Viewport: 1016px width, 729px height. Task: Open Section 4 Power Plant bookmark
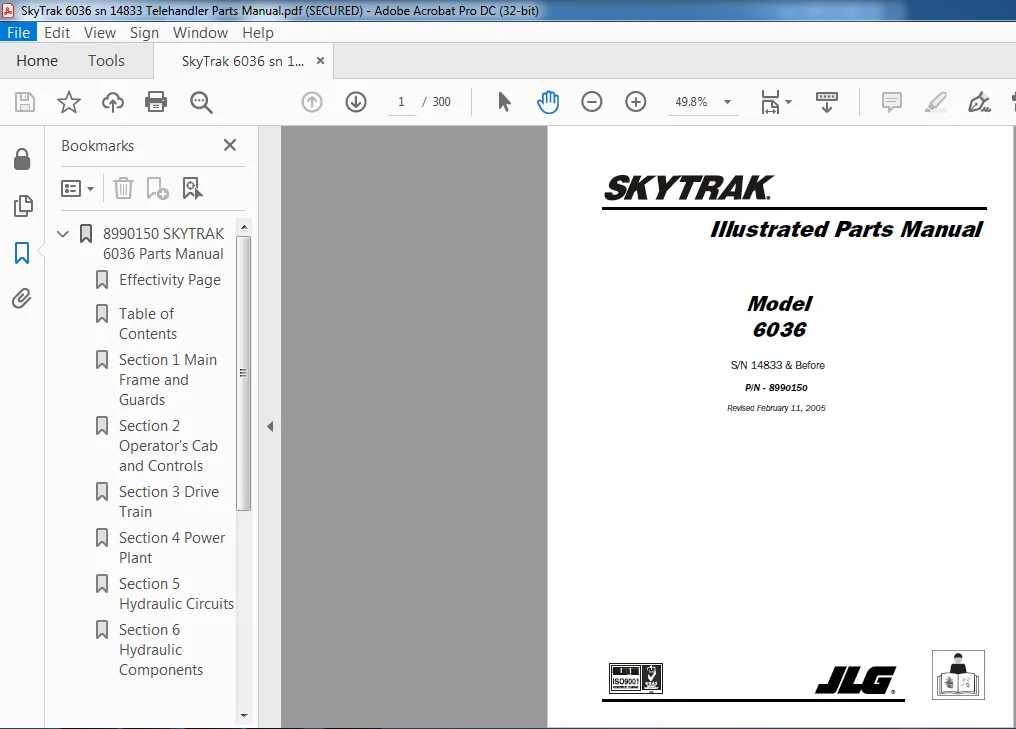[172, 548]
